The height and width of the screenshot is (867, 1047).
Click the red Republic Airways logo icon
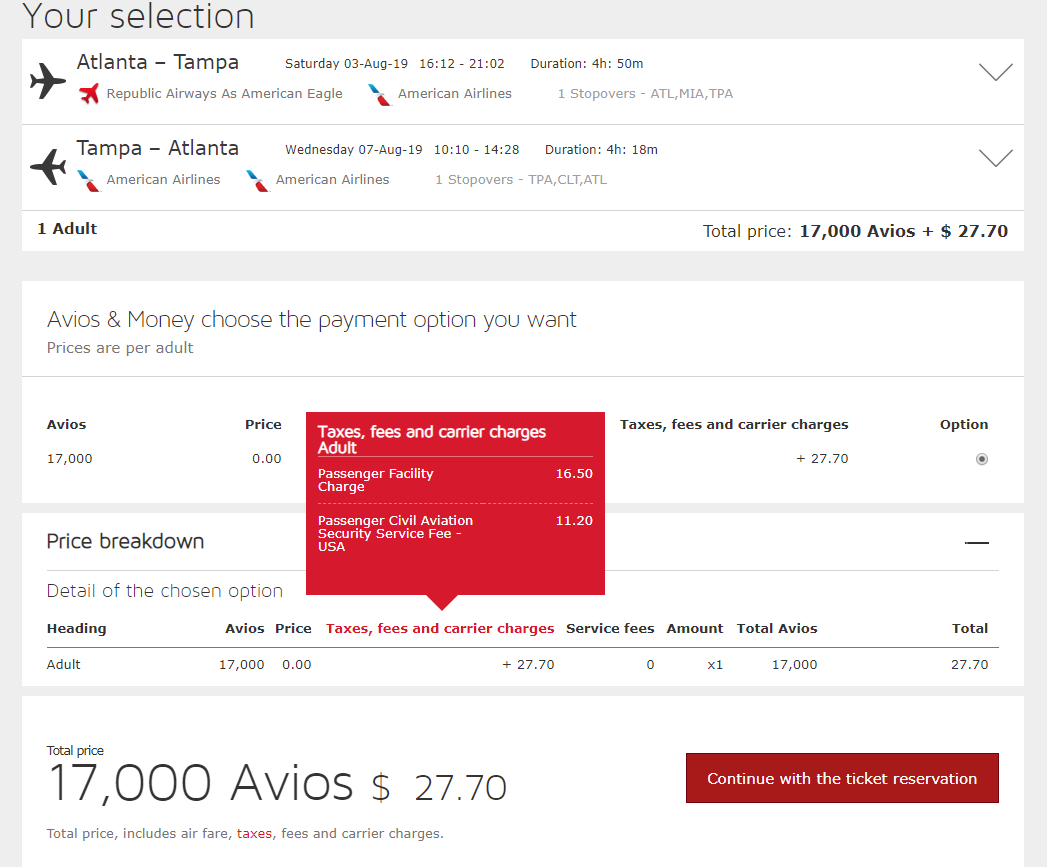89,94
